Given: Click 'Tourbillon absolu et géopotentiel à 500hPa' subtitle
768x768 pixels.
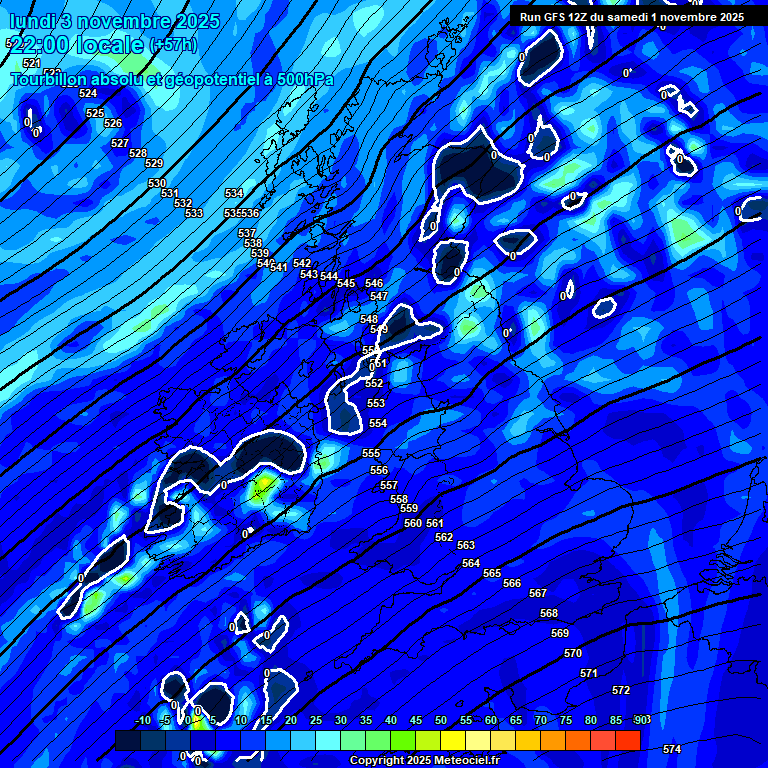Looking at the screenshot, I should click(172, 79).
